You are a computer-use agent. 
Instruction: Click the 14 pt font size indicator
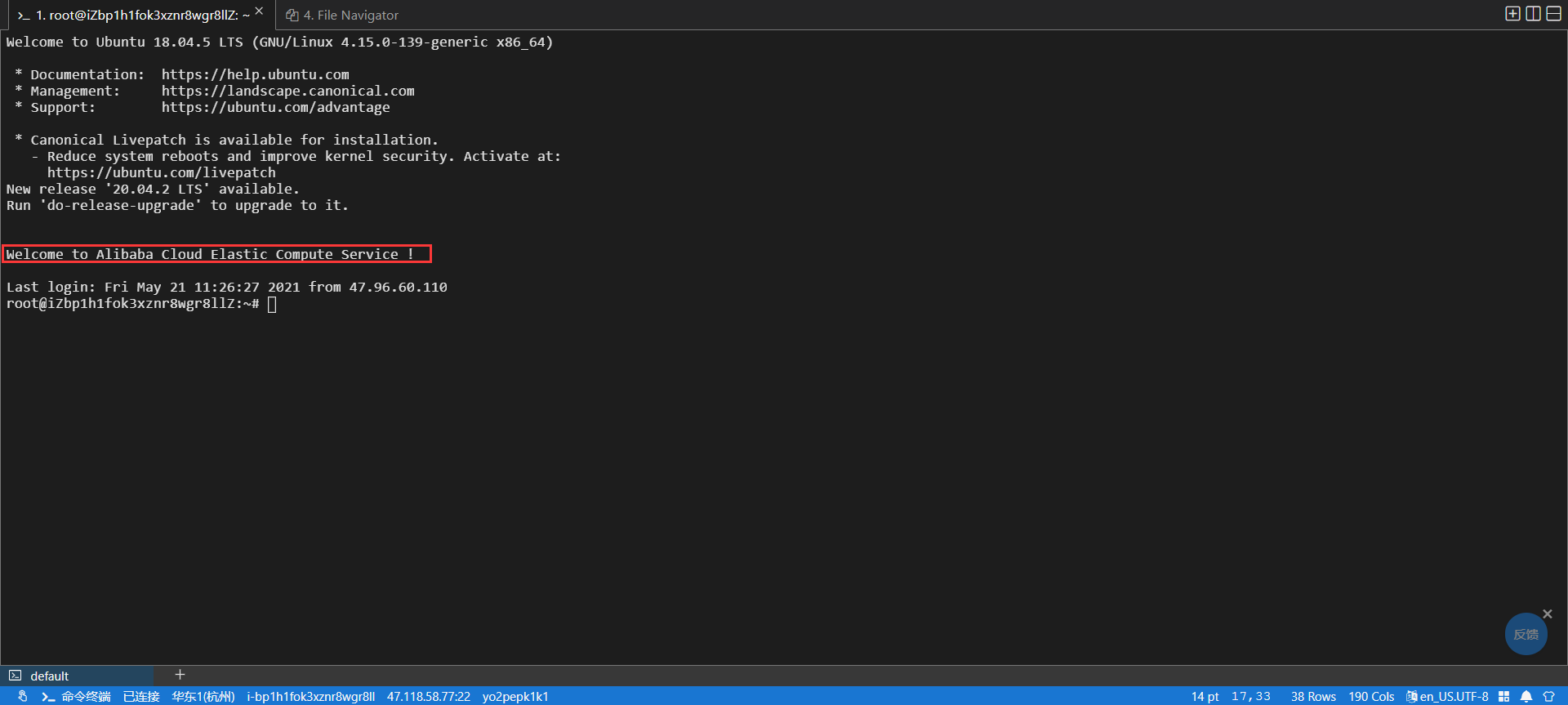pos(1205,697)
